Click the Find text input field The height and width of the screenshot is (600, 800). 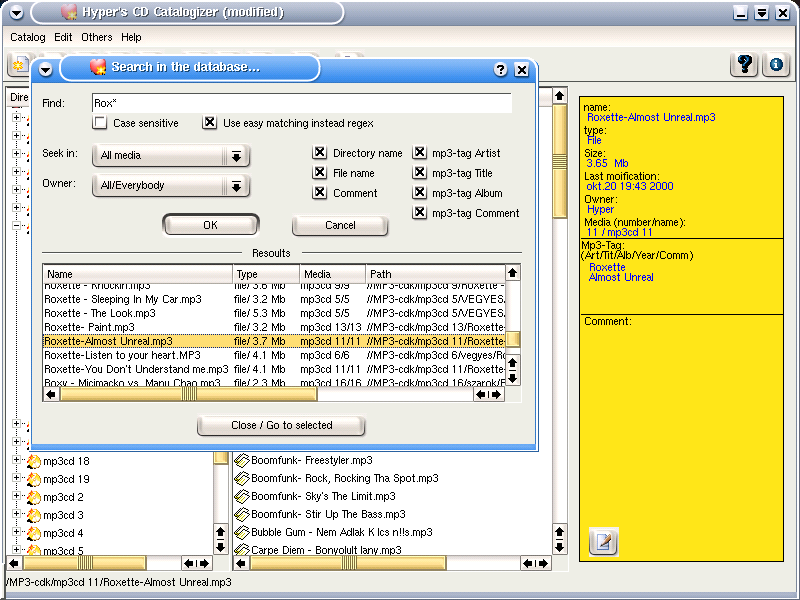(x=300, y=103)
